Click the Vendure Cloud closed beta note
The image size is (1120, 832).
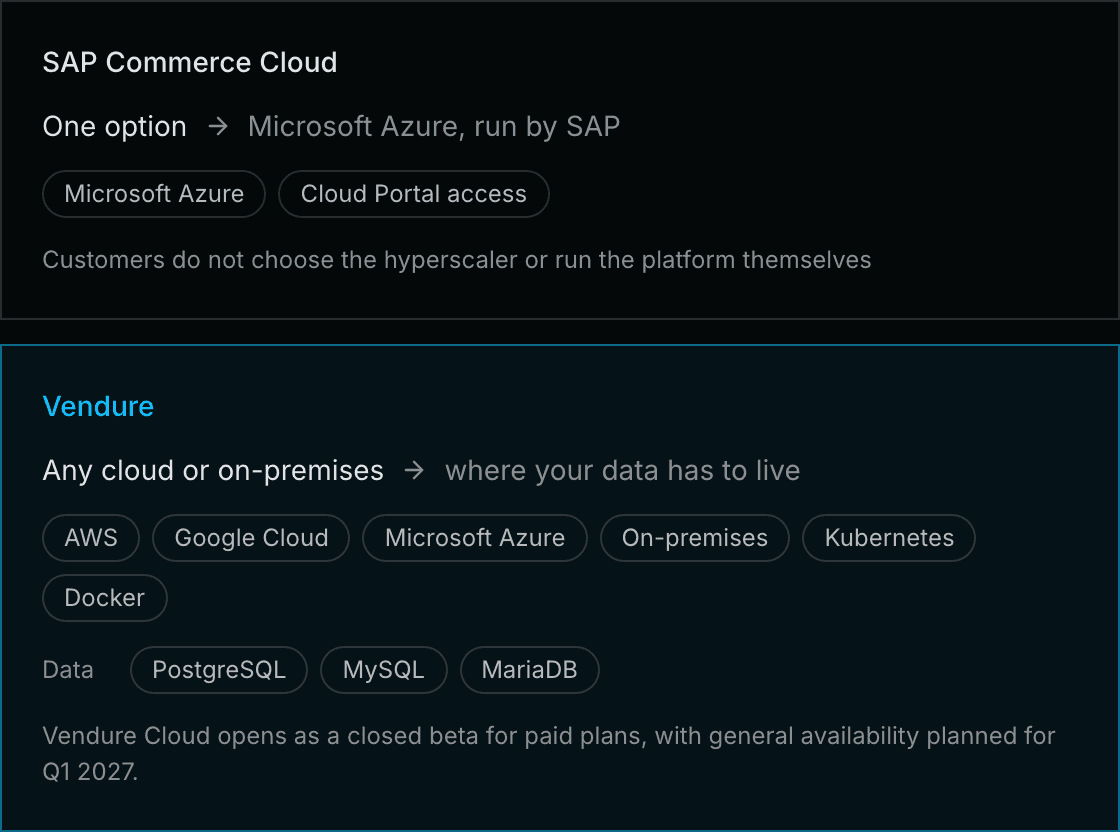[x=549, y=753]
